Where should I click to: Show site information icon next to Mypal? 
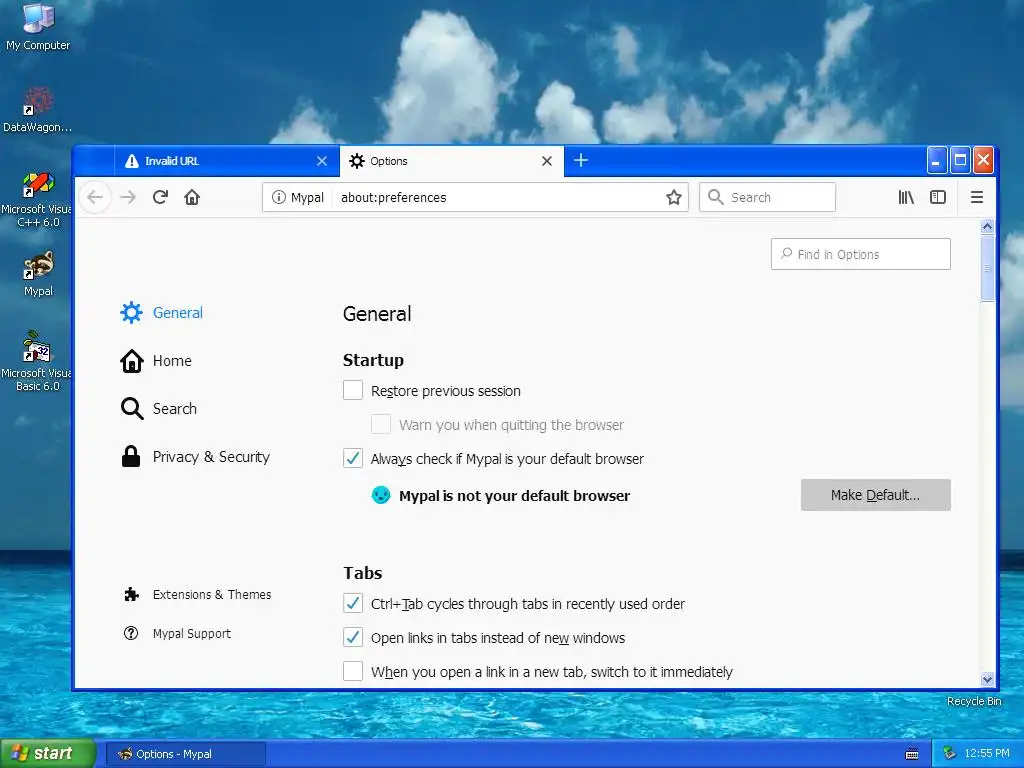click(279, 197)
